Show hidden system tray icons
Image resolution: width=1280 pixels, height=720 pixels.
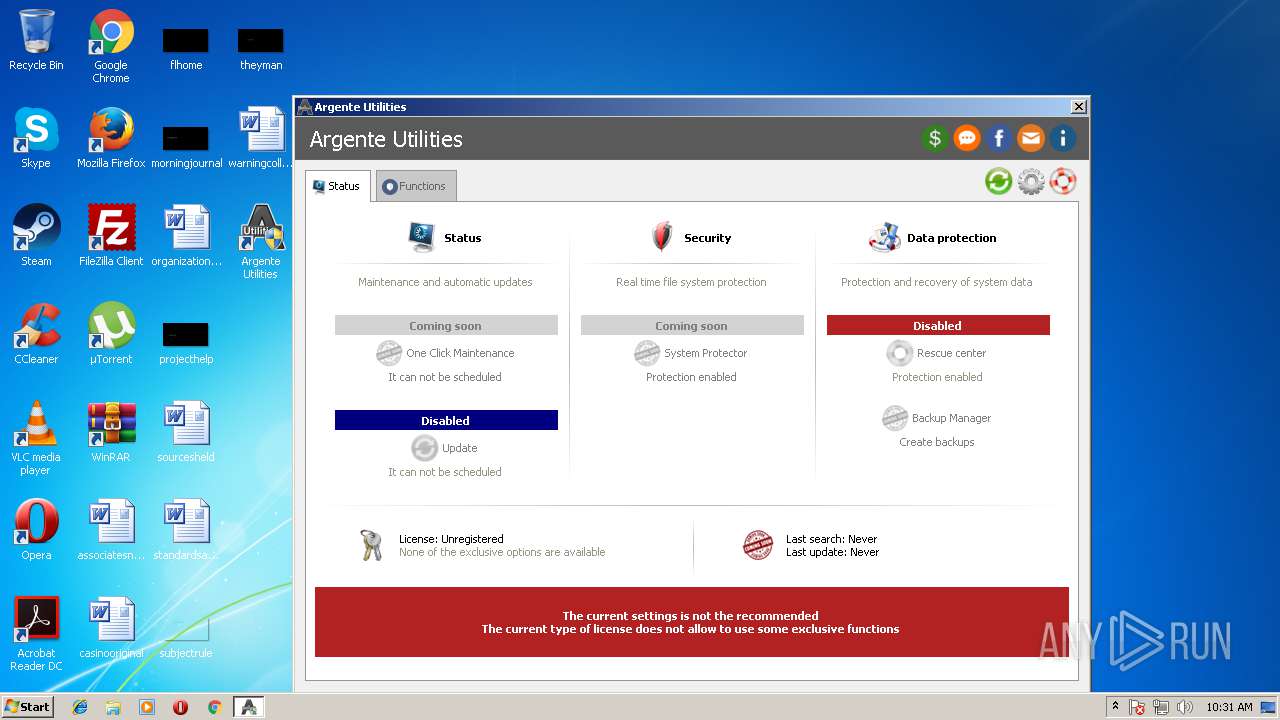1115,706
